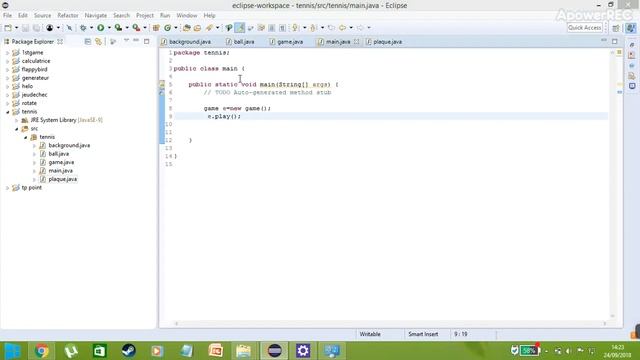Open Package Explorer View Menu triangle
Image resolution: width=640 pixels, height=360 pixels.
click(126, 41)
